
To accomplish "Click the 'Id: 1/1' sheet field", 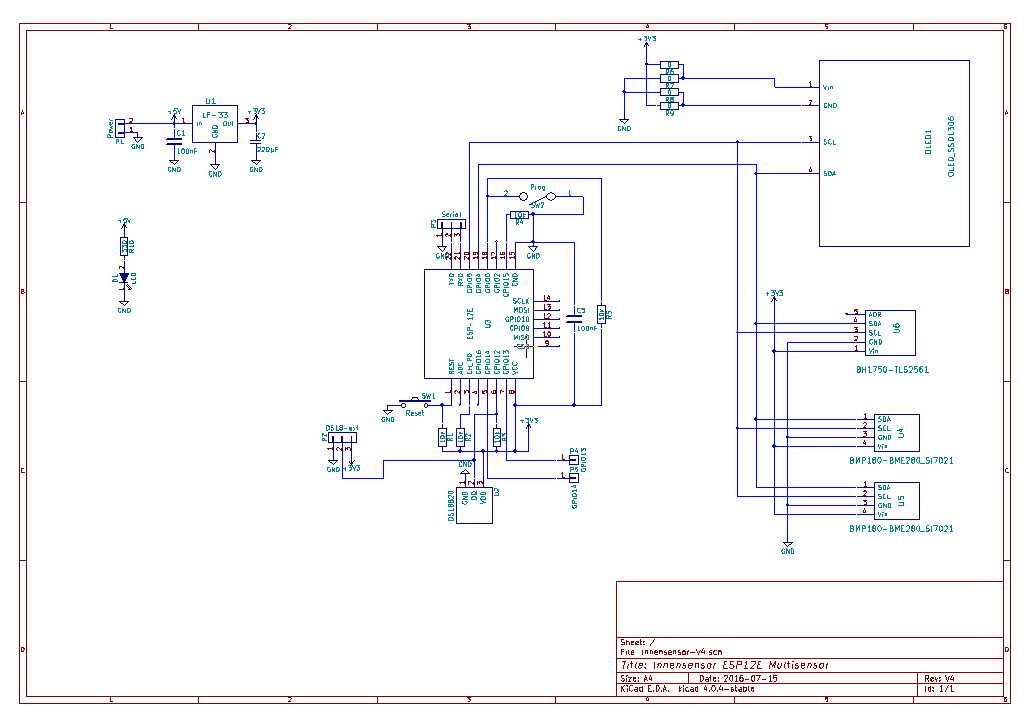I will coord(939,689).
